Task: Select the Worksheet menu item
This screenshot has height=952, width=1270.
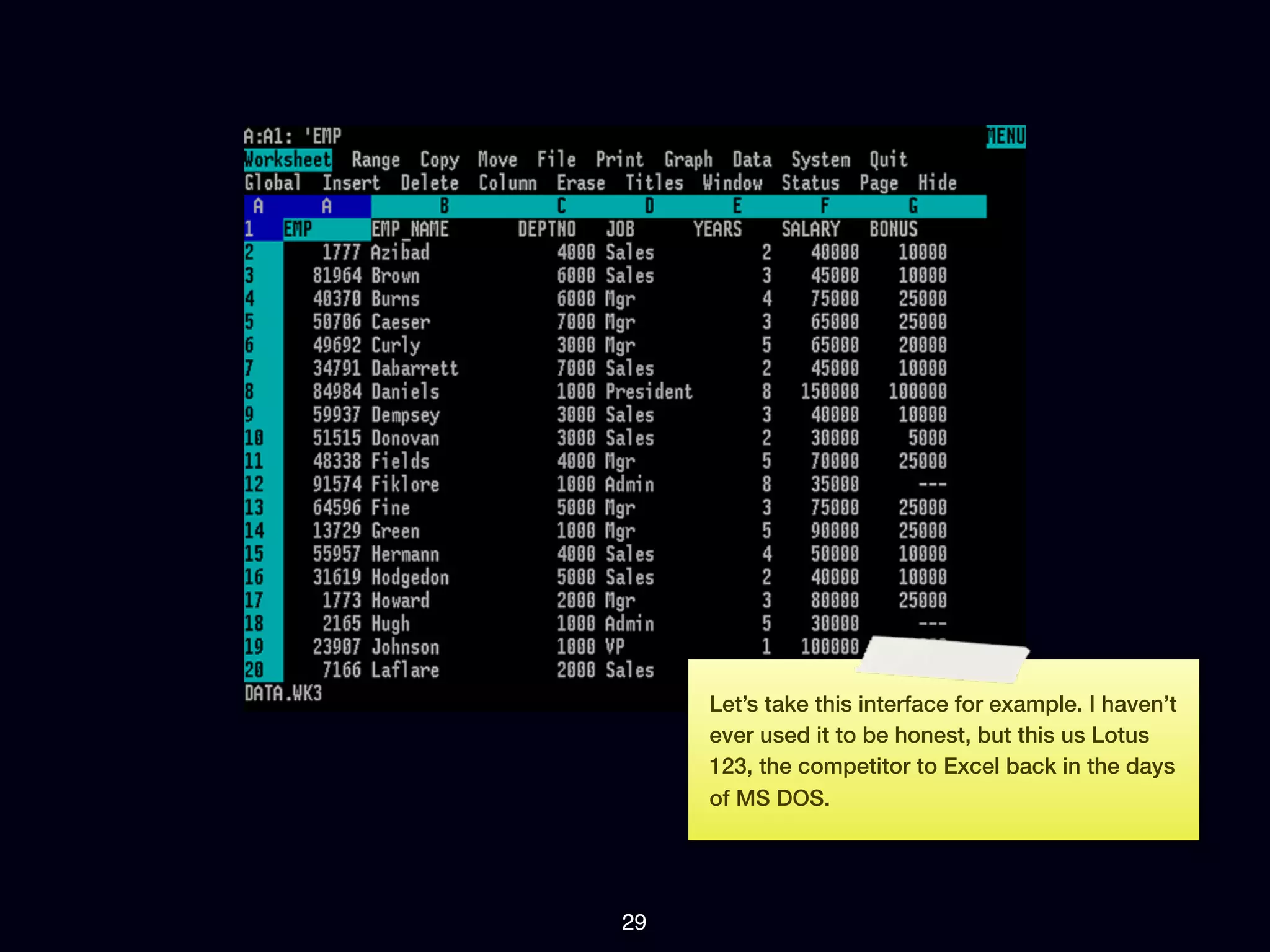Action: click(288, 160)
